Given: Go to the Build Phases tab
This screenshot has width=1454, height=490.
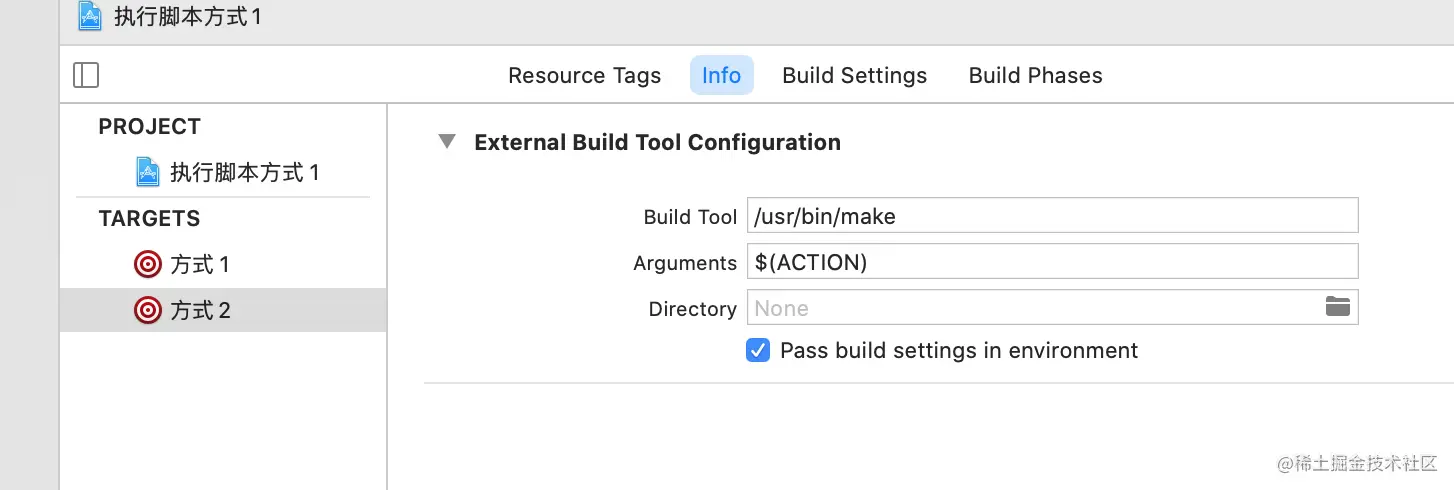Looking at the screenshot, I should (x=1035, y=75).
